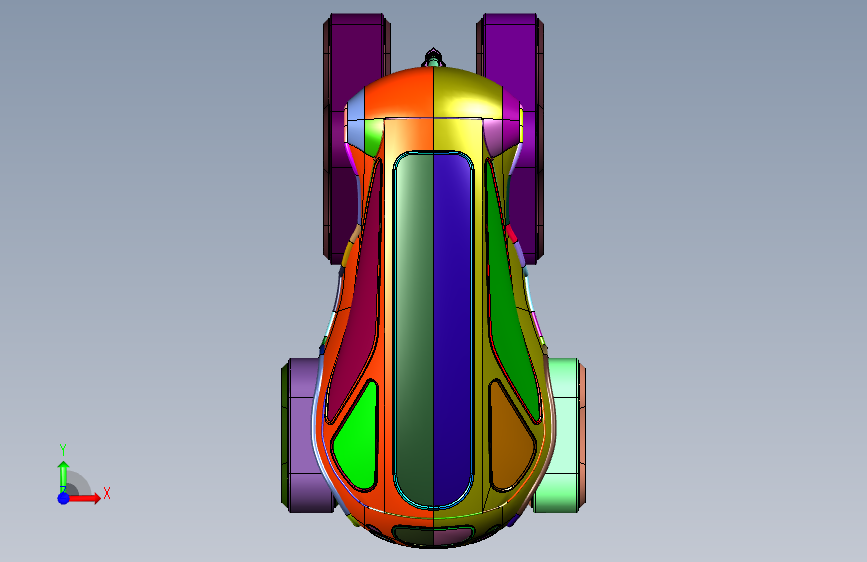The width and height of the screenshot is (867, 562).
Task: Select the bright purple front wheel on right
Action: tap(511, 66)
